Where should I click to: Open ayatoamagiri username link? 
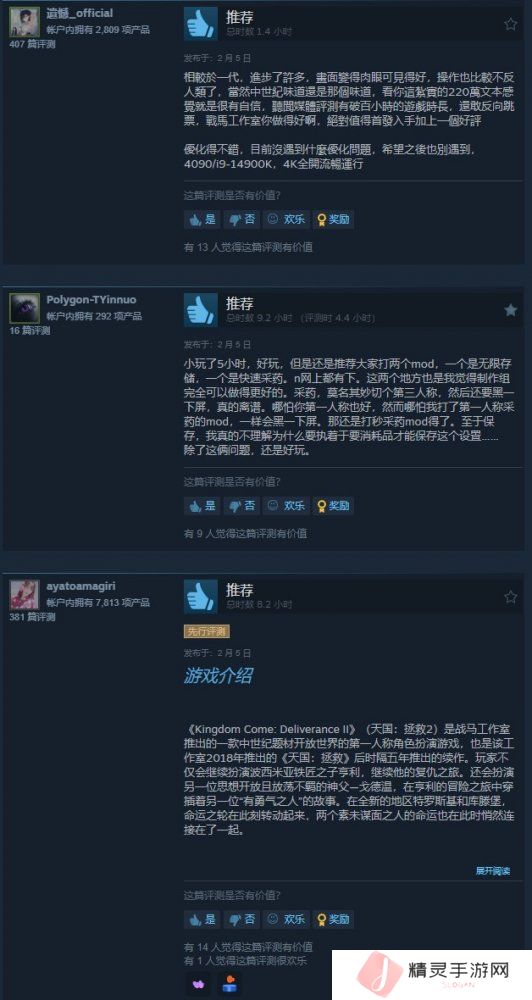click(81, 586)
